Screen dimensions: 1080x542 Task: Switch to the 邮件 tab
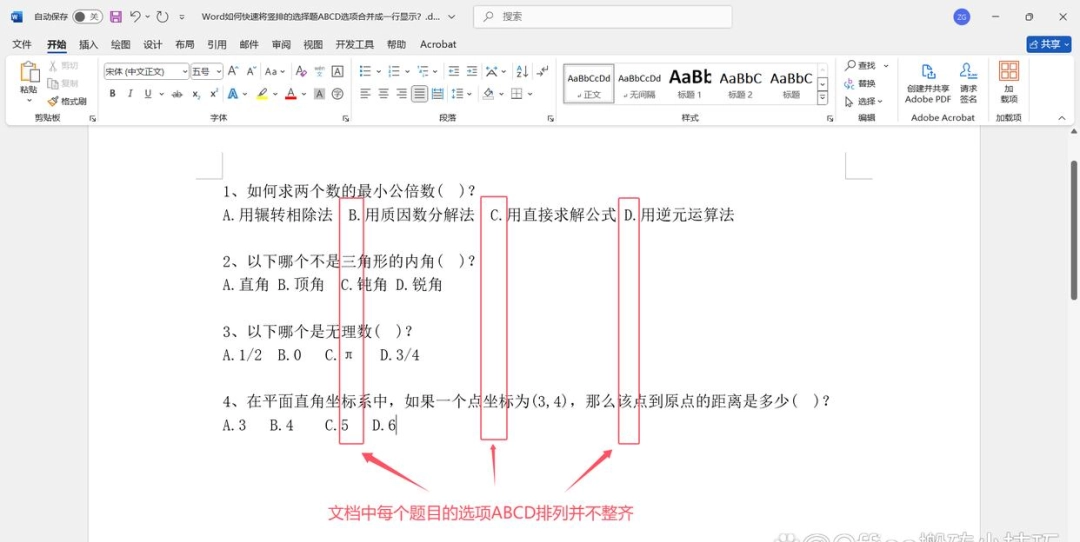pos(249,44)
